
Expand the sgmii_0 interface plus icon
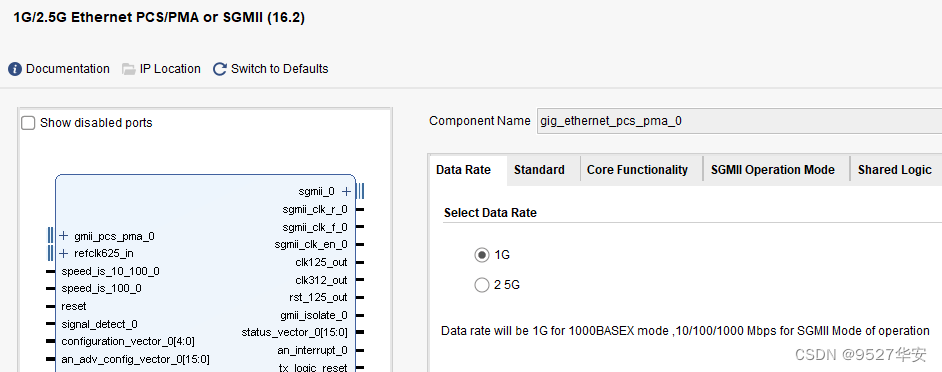point(346,192)
